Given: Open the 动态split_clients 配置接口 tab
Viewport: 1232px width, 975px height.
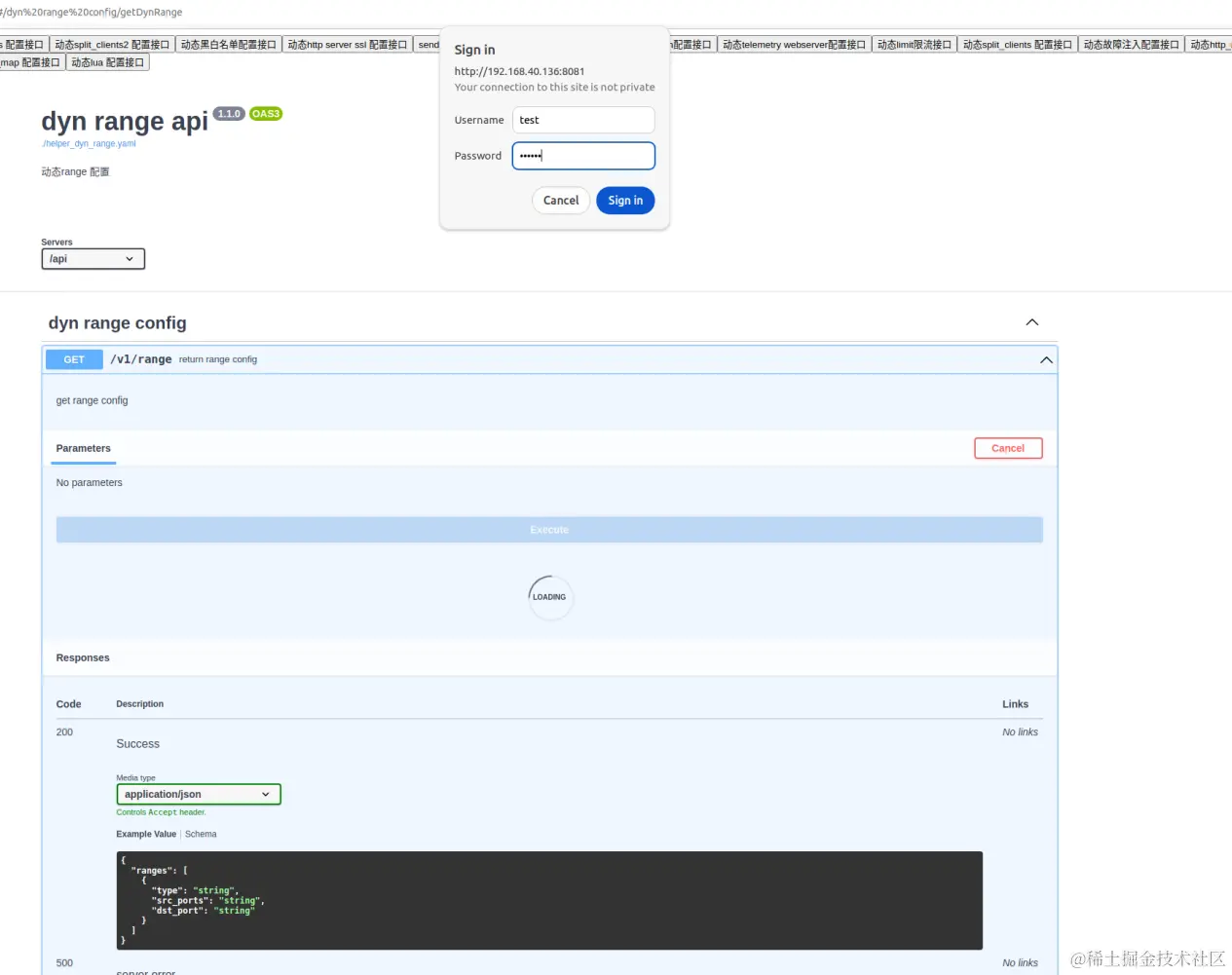Looking at the screenshot, I should coord(1018,45).
